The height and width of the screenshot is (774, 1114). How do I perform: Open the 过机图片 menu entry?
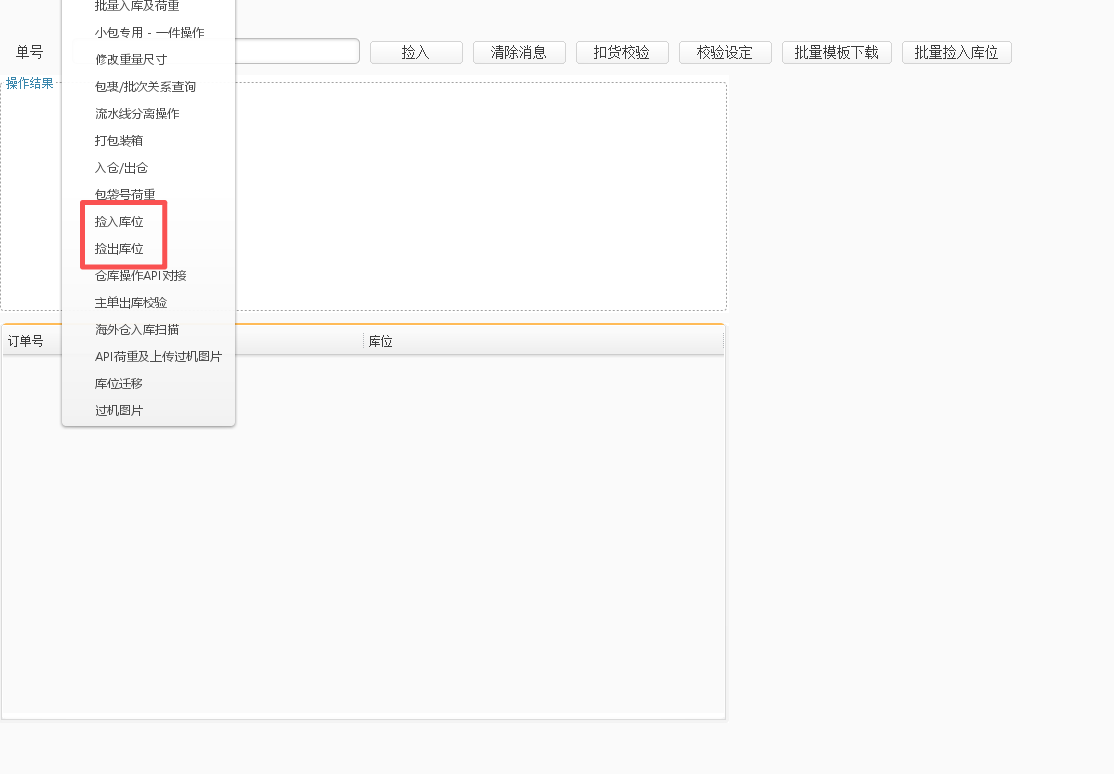[x=119, y=411]
